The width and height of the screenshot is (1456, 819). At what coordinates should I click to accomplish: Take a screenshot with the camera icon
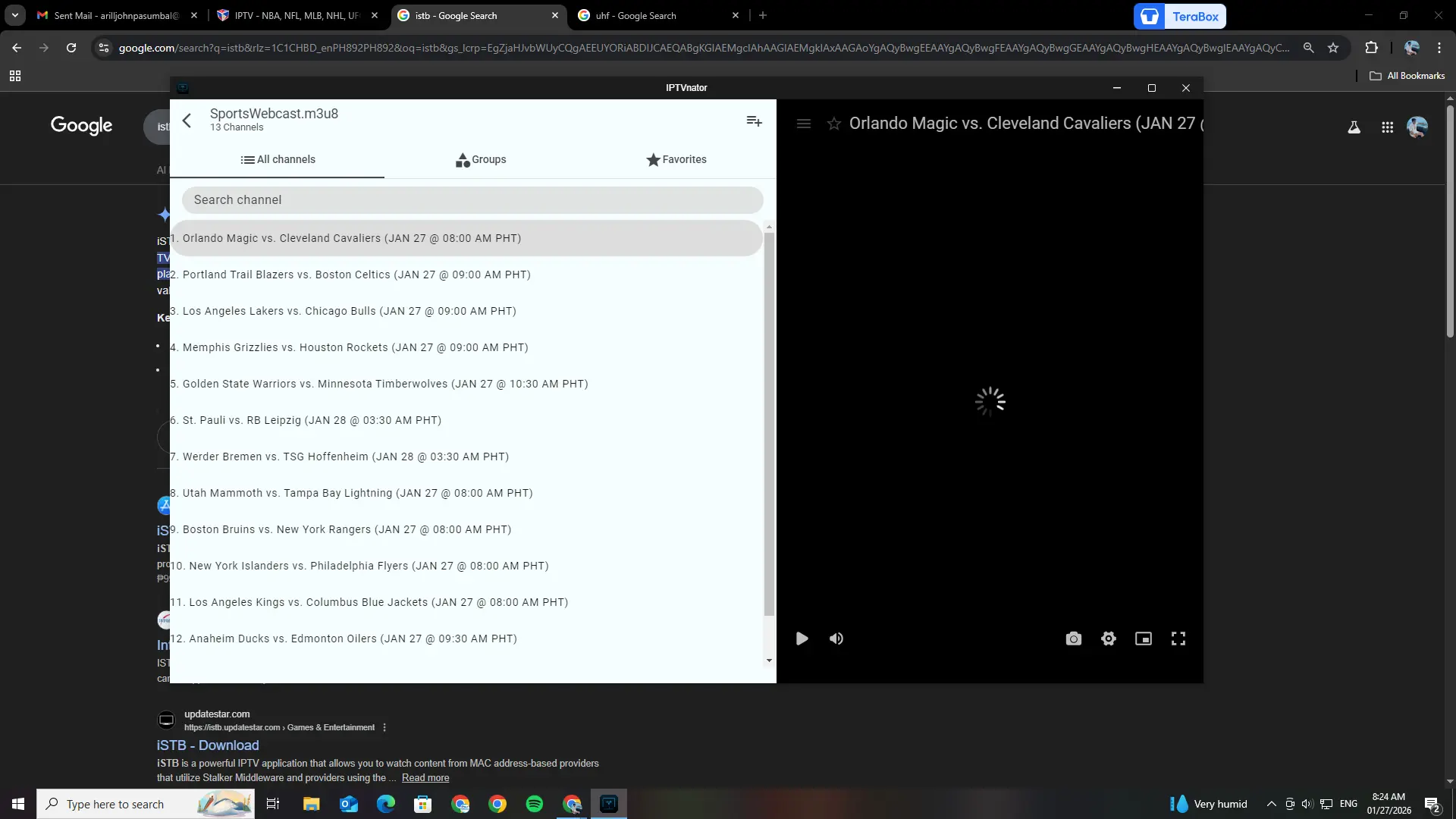tap(1074, 639)
